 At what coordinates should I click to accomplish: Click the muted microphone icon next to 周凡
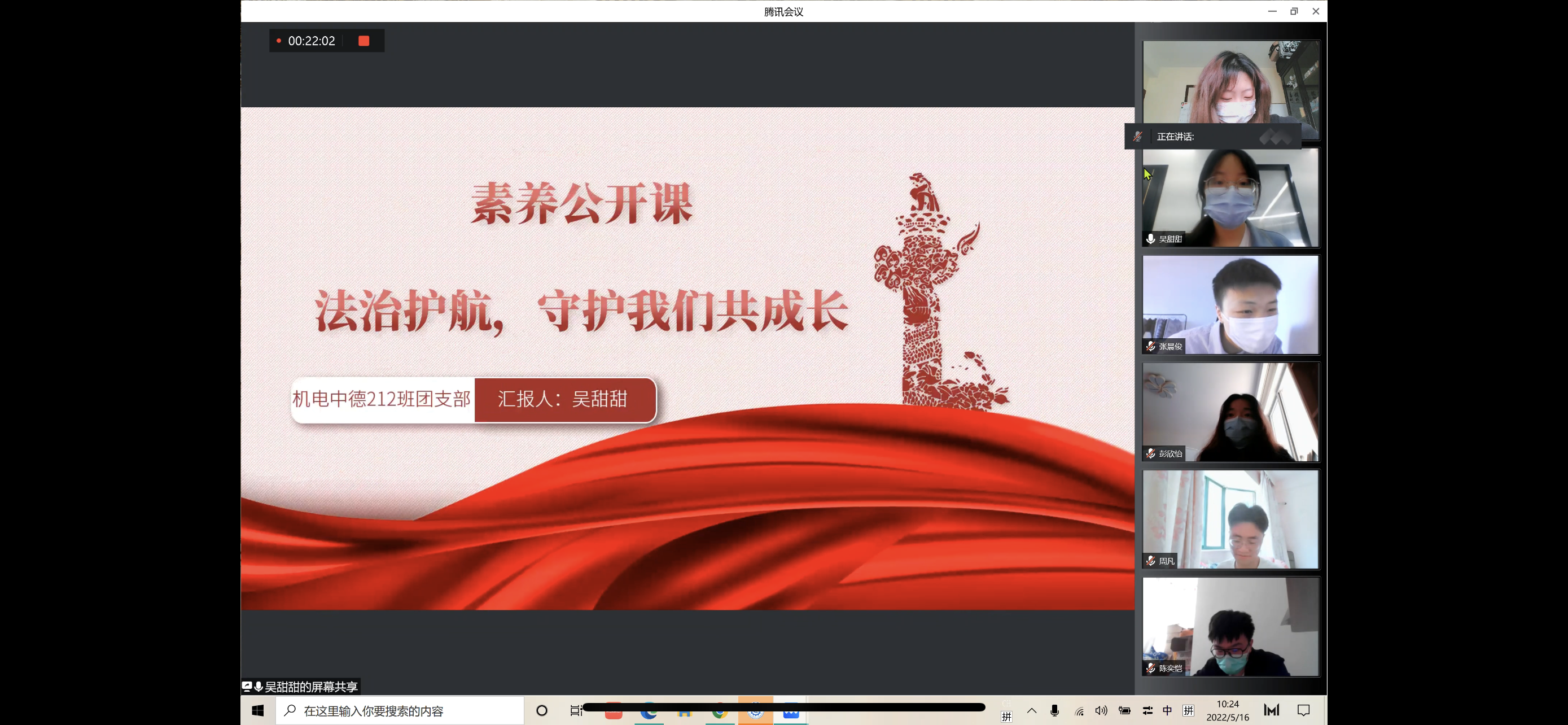[x=1150, y=561]
